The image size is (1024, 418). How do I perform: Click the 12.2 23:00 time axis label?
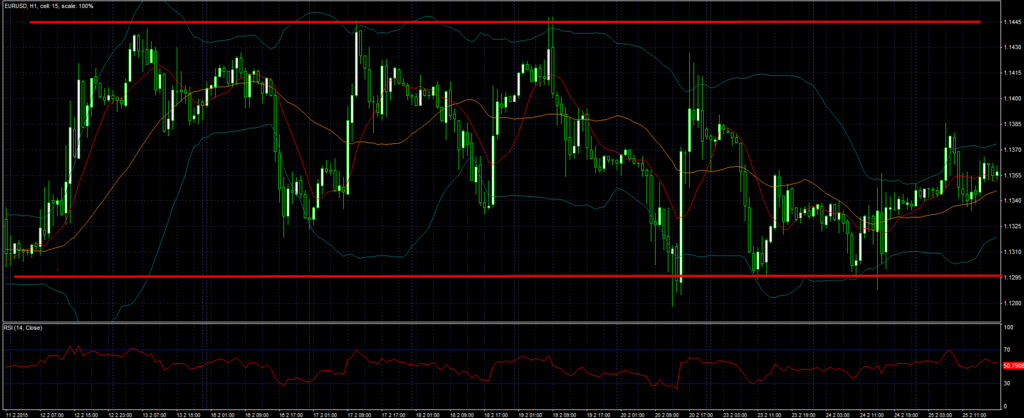pyautogui.click(x=120, y=414)
